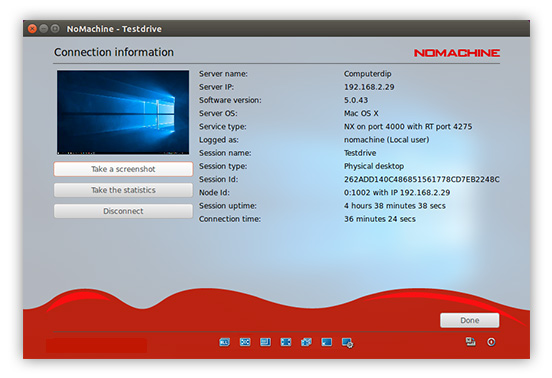Image resolution: width=552 pixels, height=378 pixels.
Task: Click the Disconnect button
Action: [x=123, y=211]
